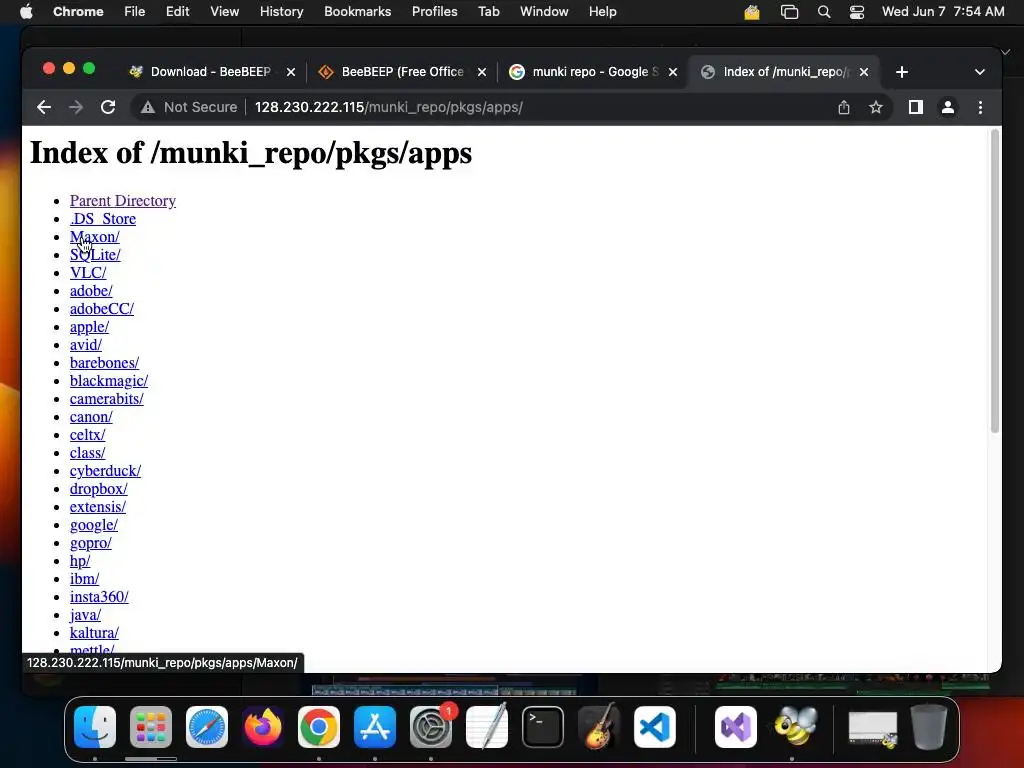Open GarageBand from the Dock
The height and width of the screenshot is (768, 1024).
tap(599, 727)
